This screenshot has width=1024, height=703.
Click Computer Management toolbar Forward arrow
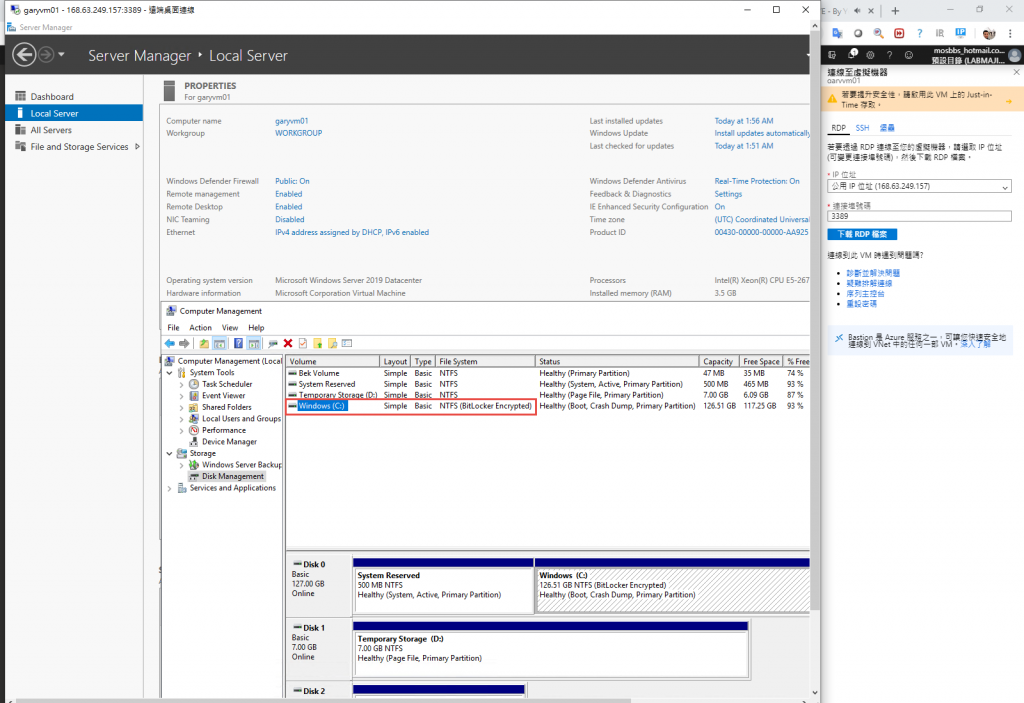coord(185,343)
